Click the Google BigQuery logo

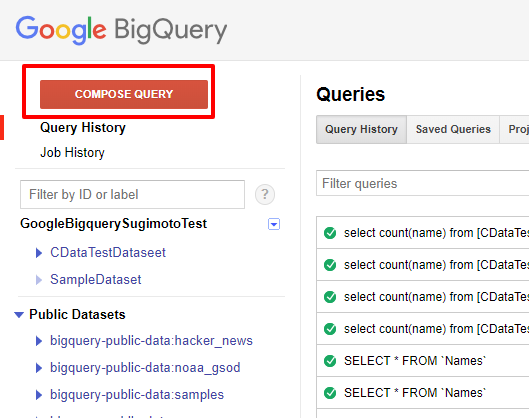click(x=121, y=30)
